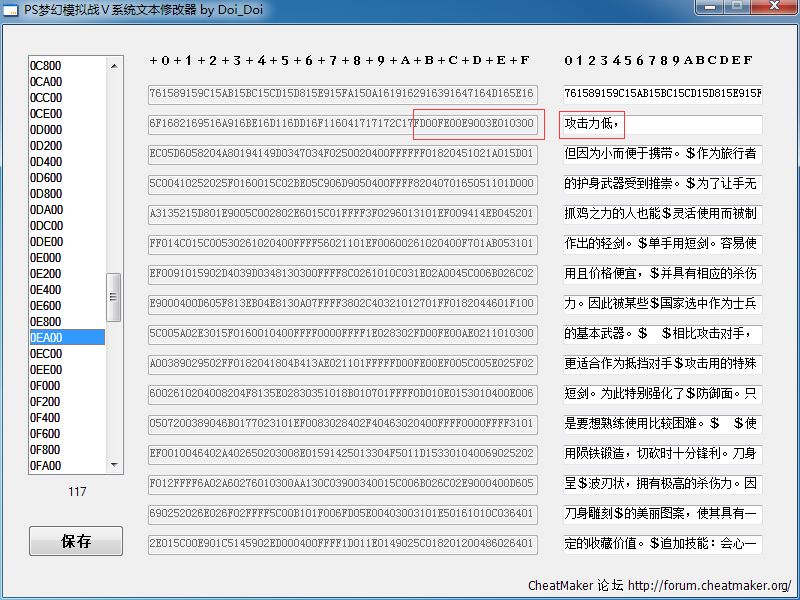Screen dimensions: 800x600
Task: Click the Save (保存) button
Action: tap(76, 541)
